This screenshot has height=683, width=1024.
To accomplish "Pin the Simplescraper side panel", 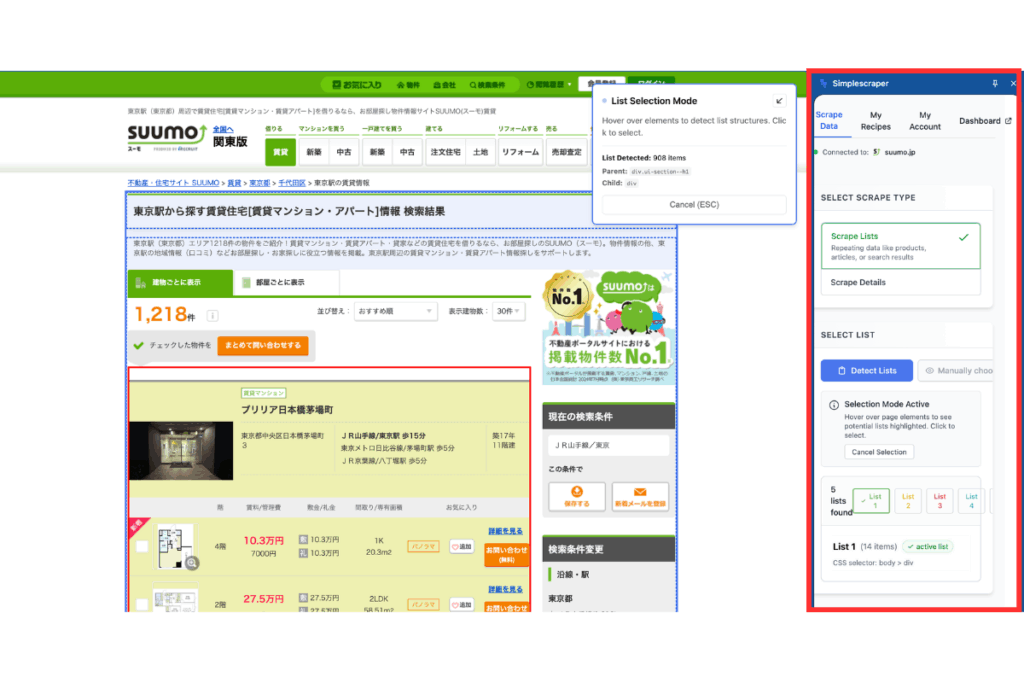I will pos(994,84).
